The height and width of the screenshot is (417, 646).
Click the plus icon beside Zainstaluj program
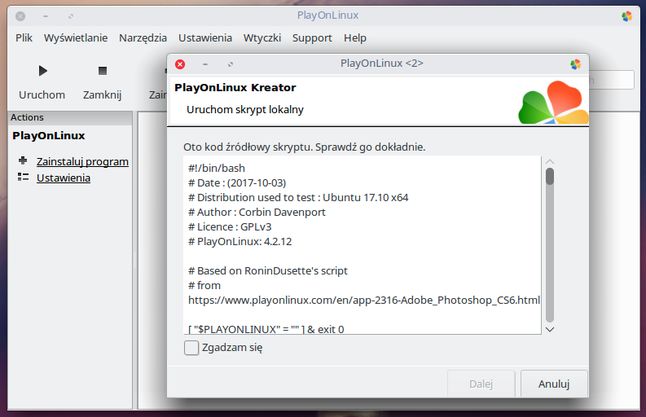pyautogui.click(x=23, y=160)
